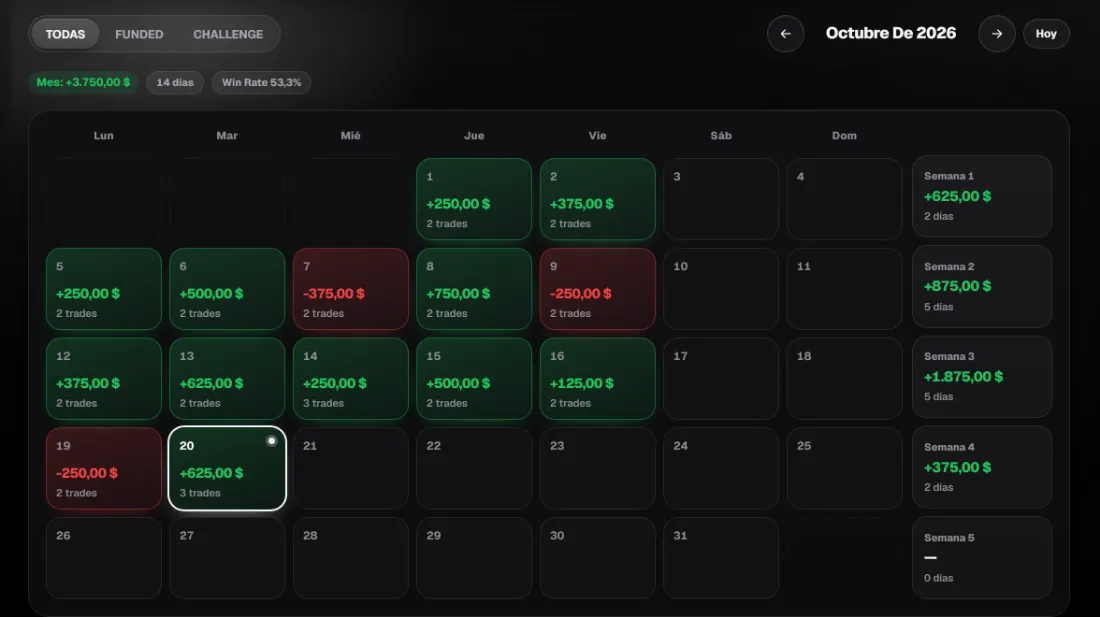The width and height of the screenshot is (1100, 617).
Task: Select empty day 17 cell
Action: click(x=720, y=379)
